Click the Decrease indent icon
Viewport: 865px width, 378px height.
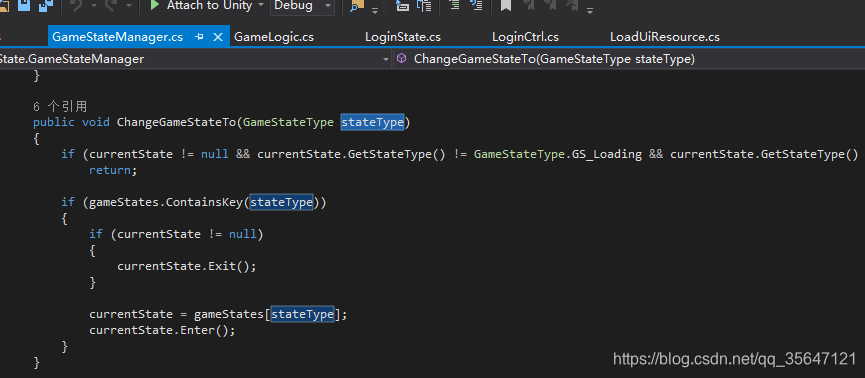(x=454, y=6)
